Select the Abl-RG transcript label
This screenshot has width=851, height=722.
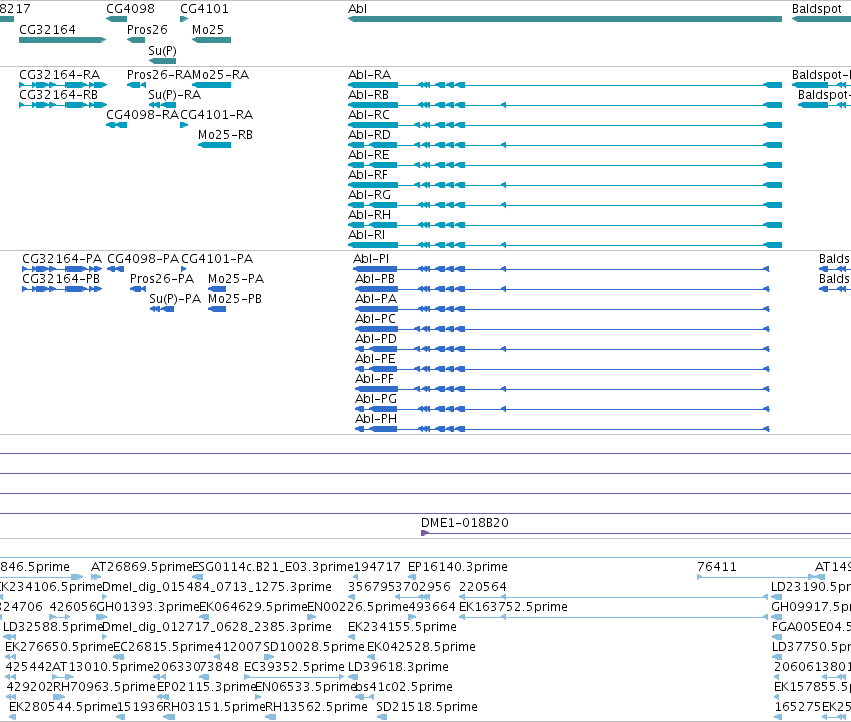coord(370,195)
